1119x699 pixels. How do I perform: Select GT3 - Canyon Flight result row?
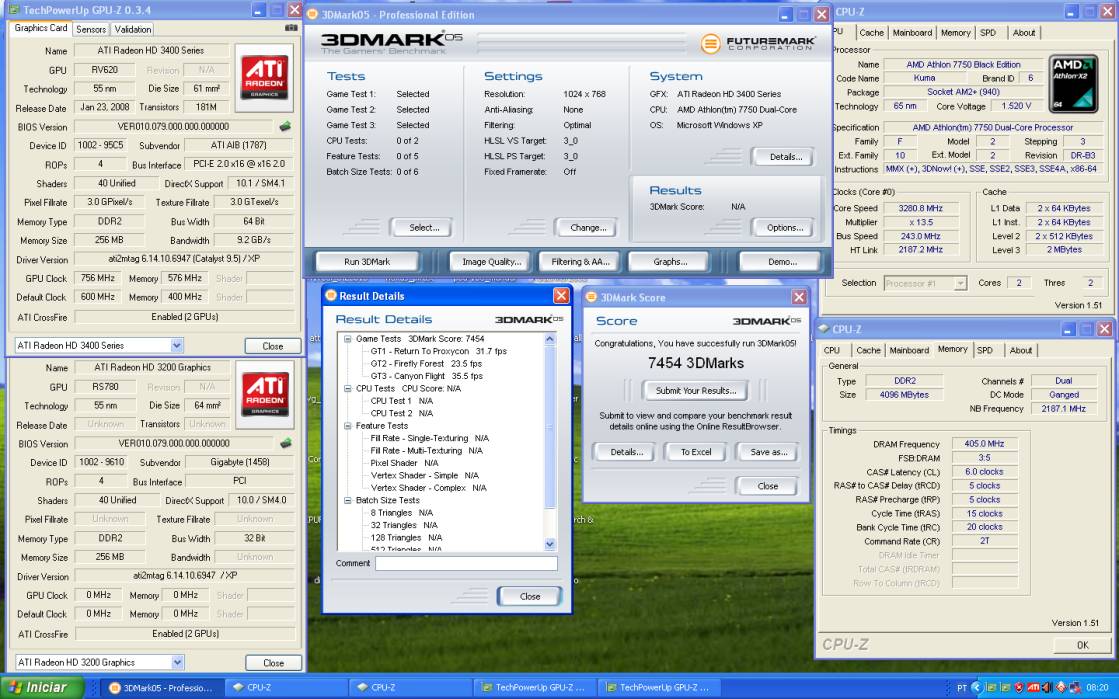(426, 376)
